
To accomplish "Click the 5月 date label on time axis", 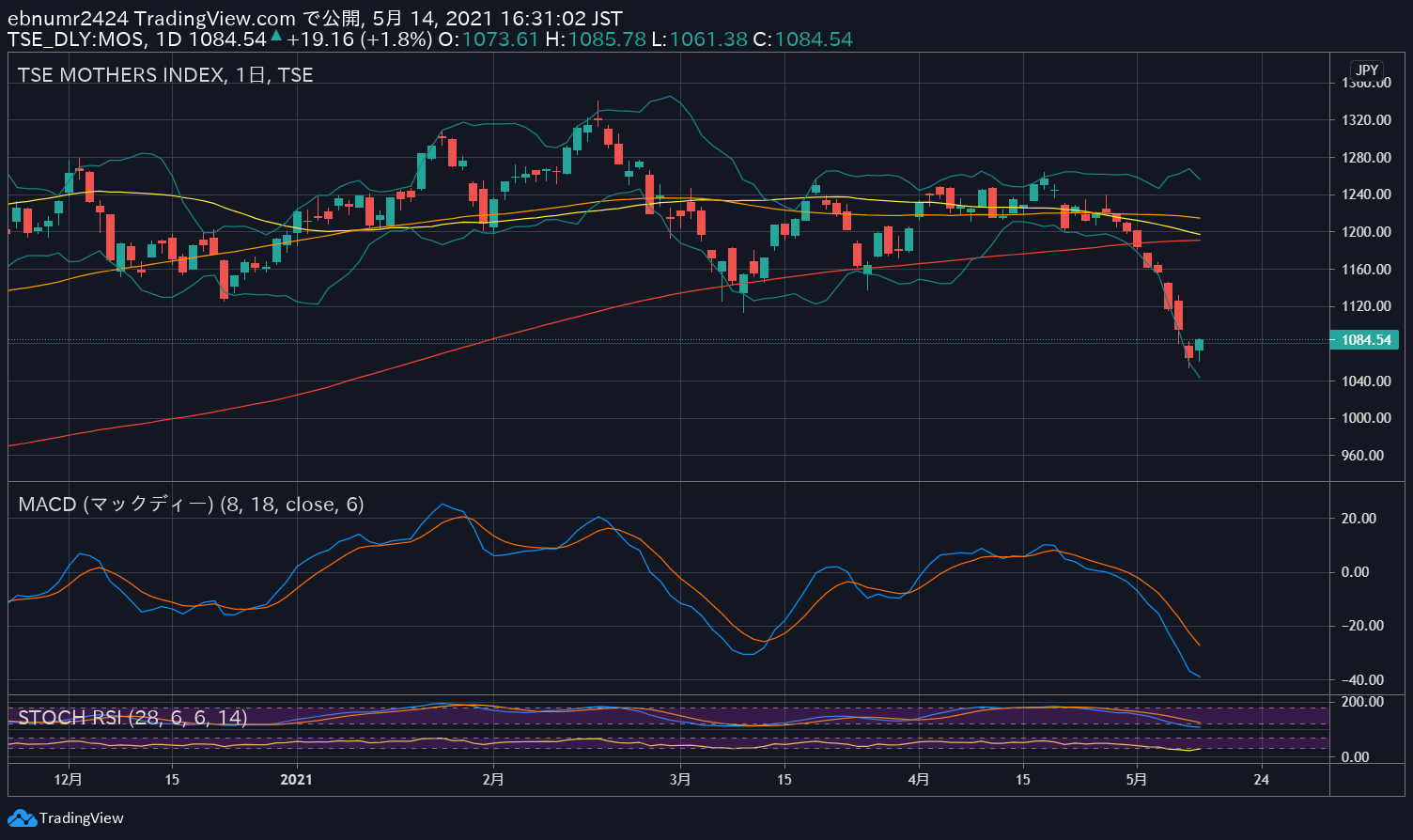I will click(x=1137, y=779).
